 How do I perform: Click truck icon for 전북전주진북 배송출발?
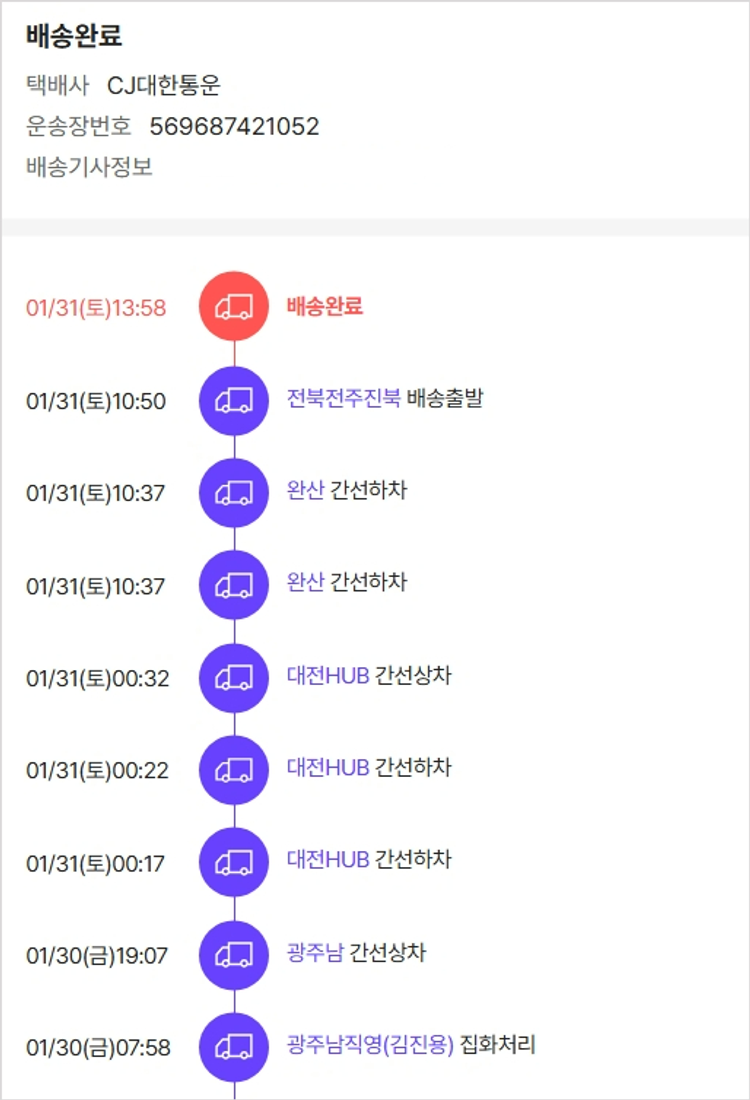point(234,400)
